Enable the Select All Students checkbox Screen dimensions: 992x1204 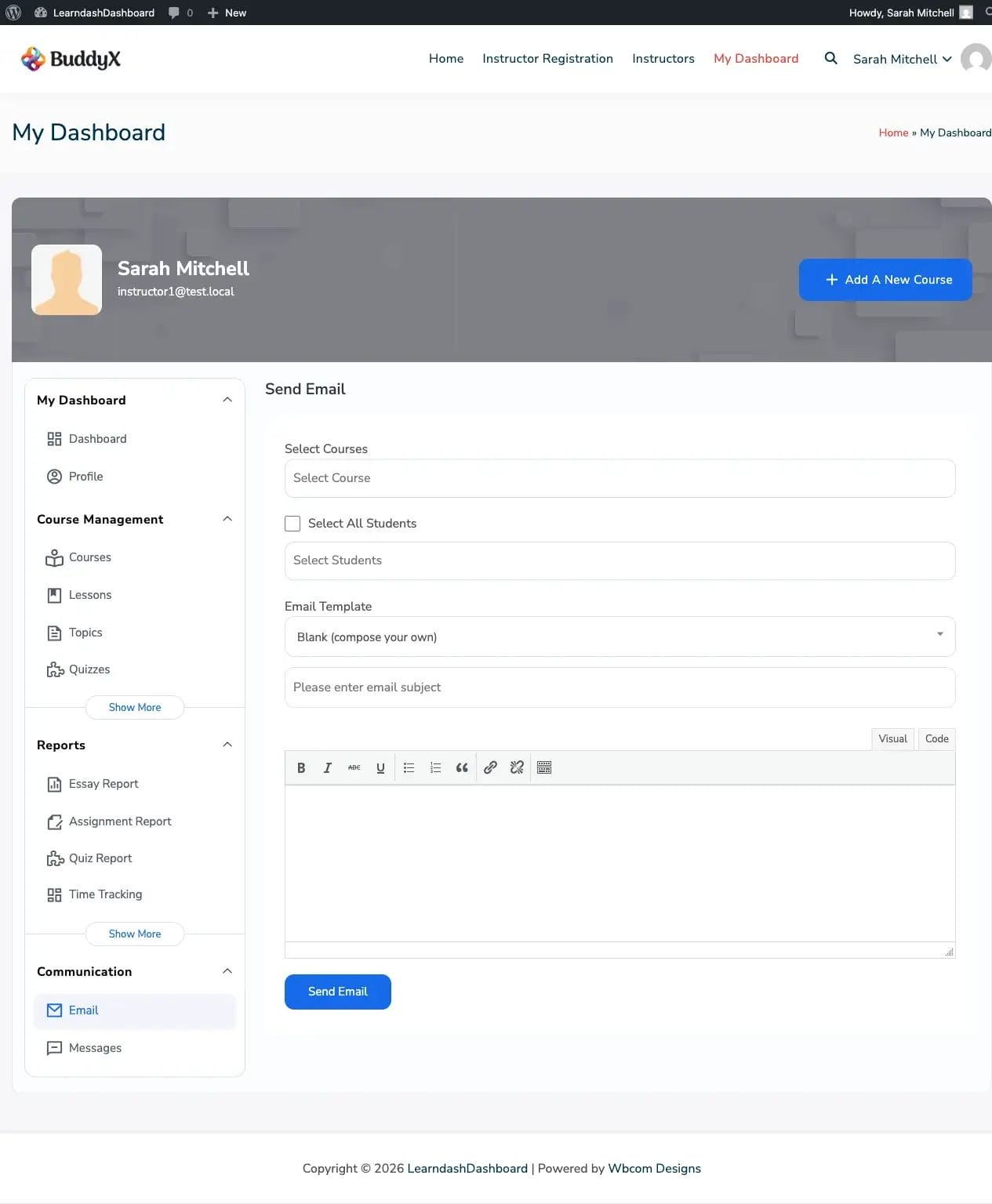click(x=292, y=523)
